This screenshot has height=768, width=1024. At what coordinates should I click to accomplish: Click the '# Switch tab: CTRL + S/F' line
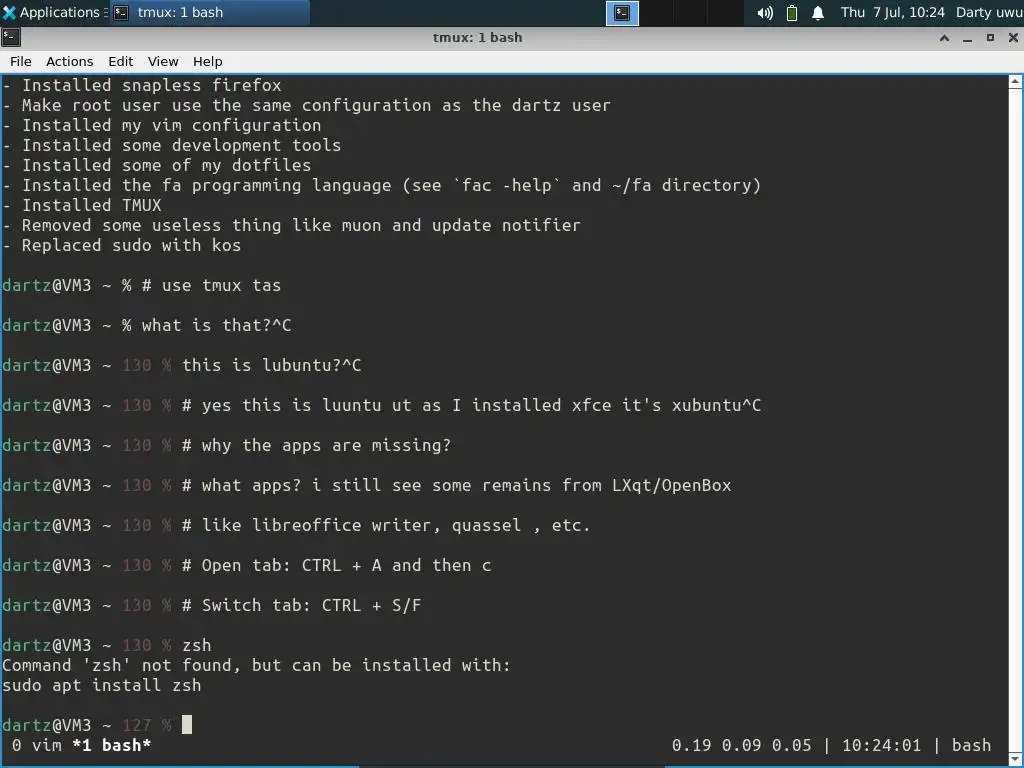(302, 605)
